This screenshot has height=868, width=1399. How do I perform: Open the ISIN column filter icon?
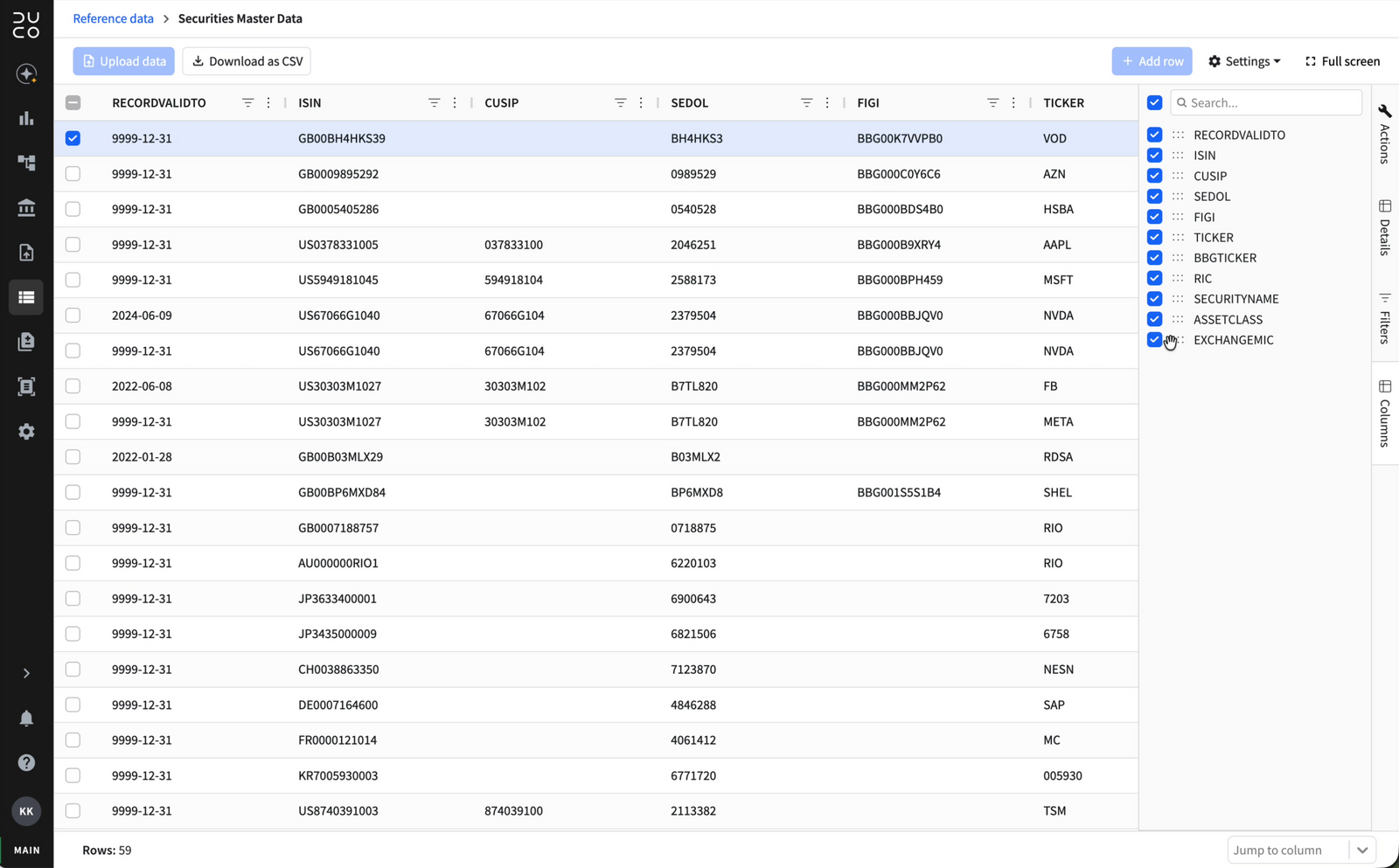coord(434,103)
